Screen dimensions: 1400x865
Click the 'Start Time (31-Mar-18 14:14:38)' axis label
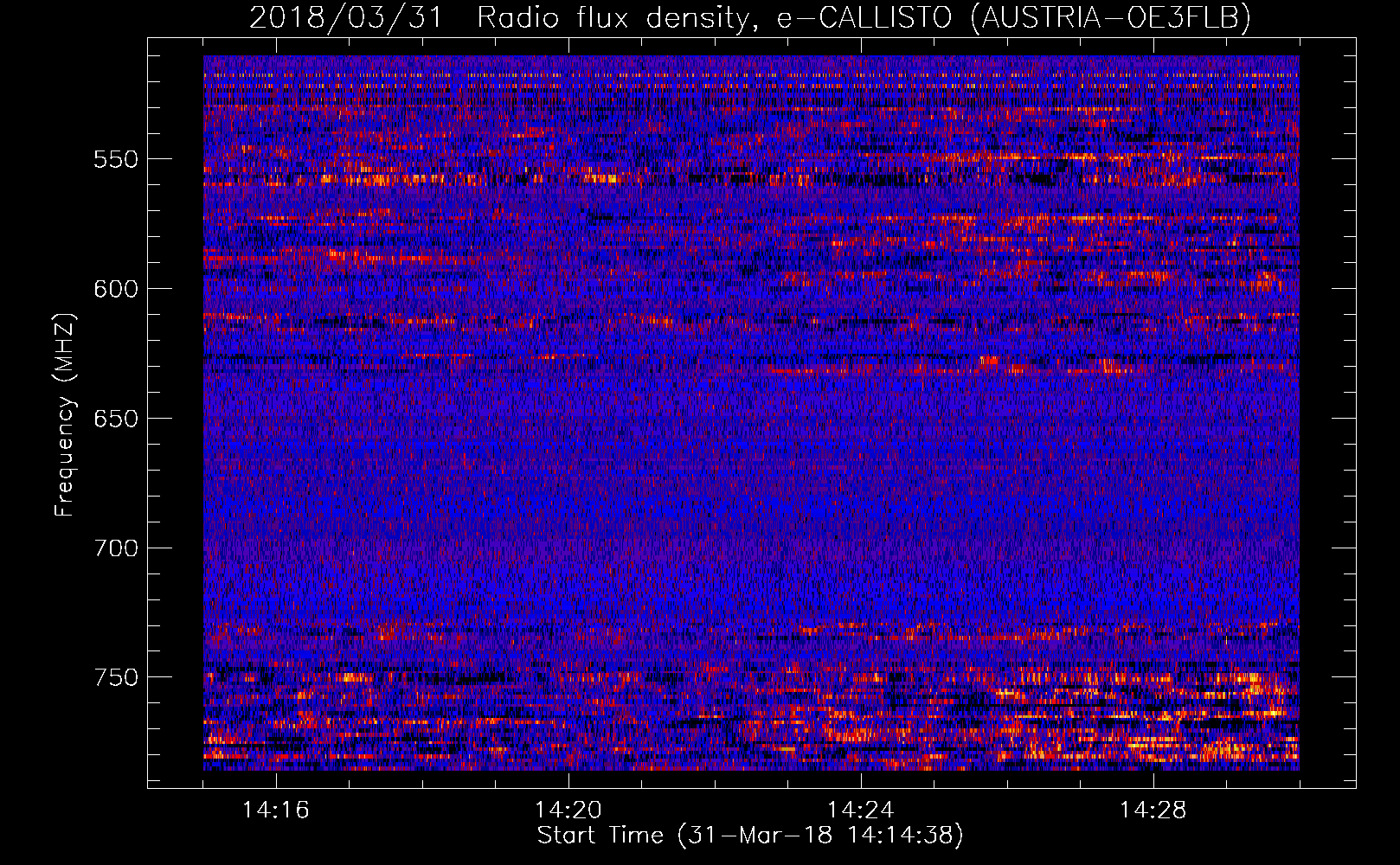click(750, 836)
